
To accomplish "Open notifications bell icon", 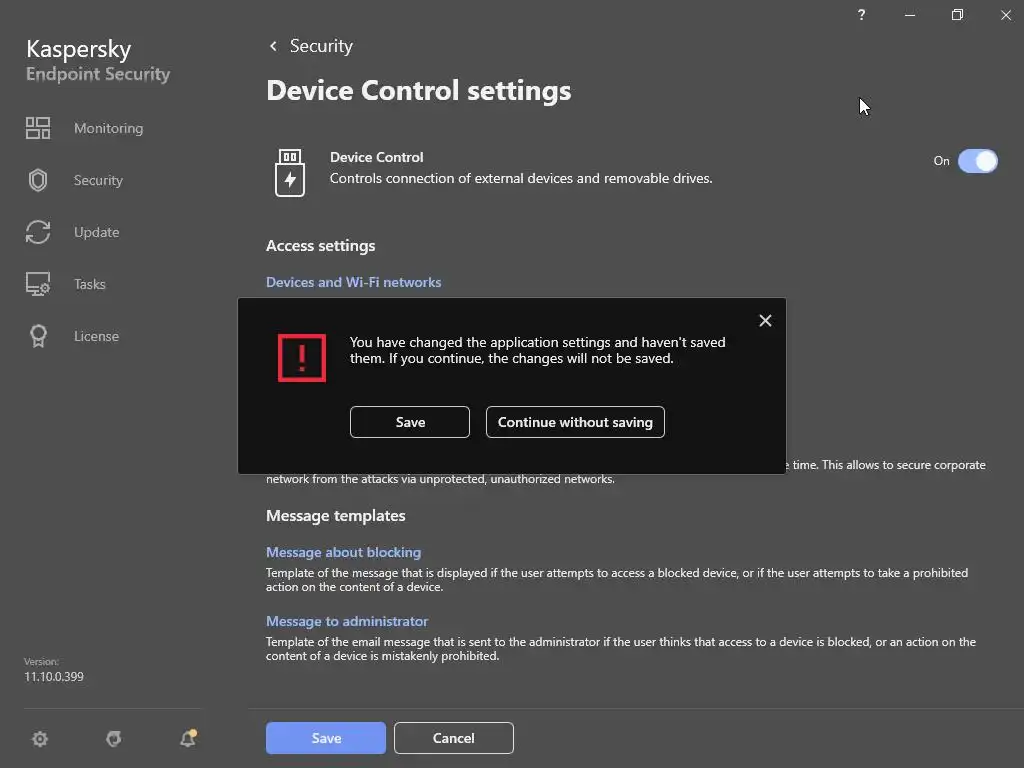I will 188,738.
